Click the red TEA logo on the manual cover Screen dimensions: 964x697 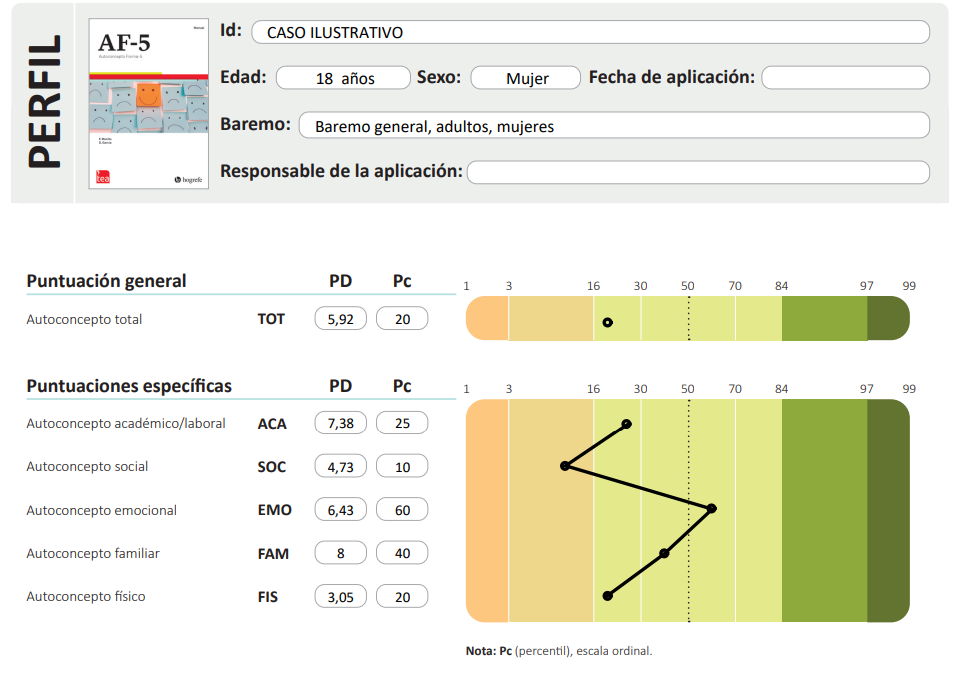101,176
